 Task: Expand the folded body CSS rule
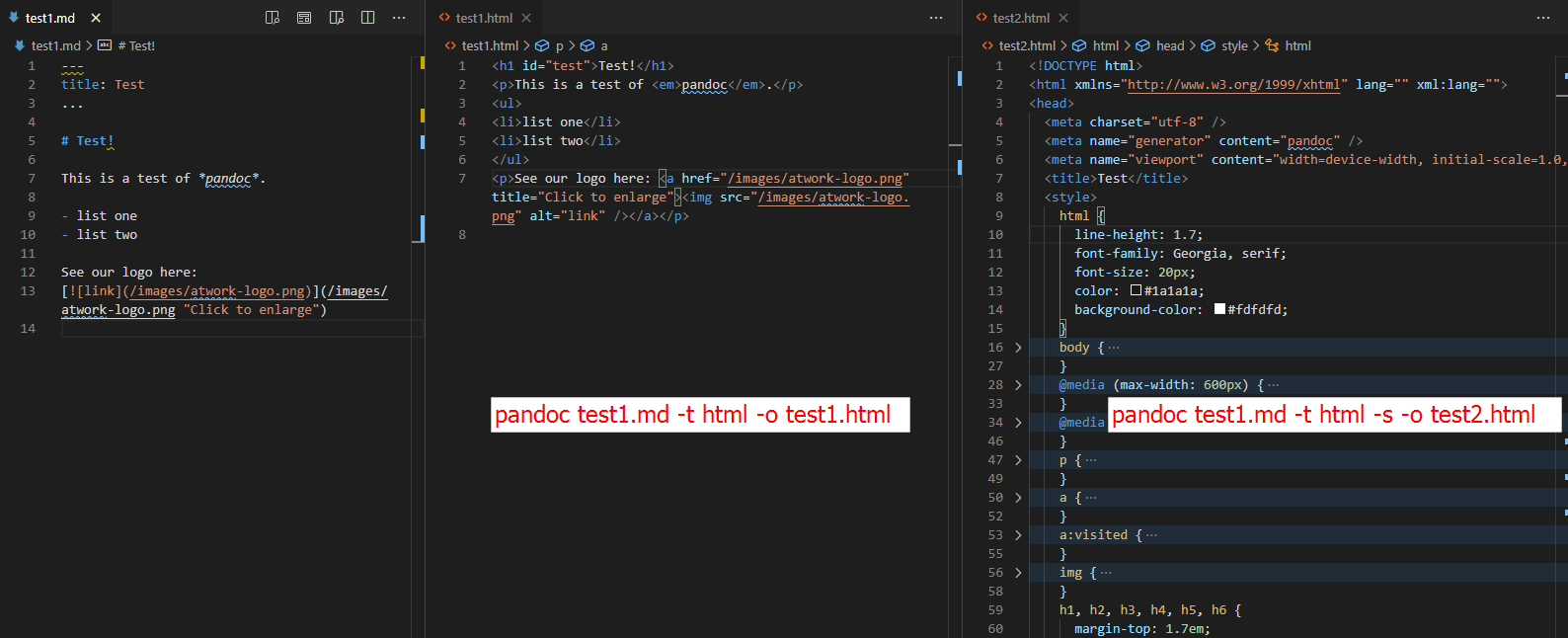[1018, 348]
